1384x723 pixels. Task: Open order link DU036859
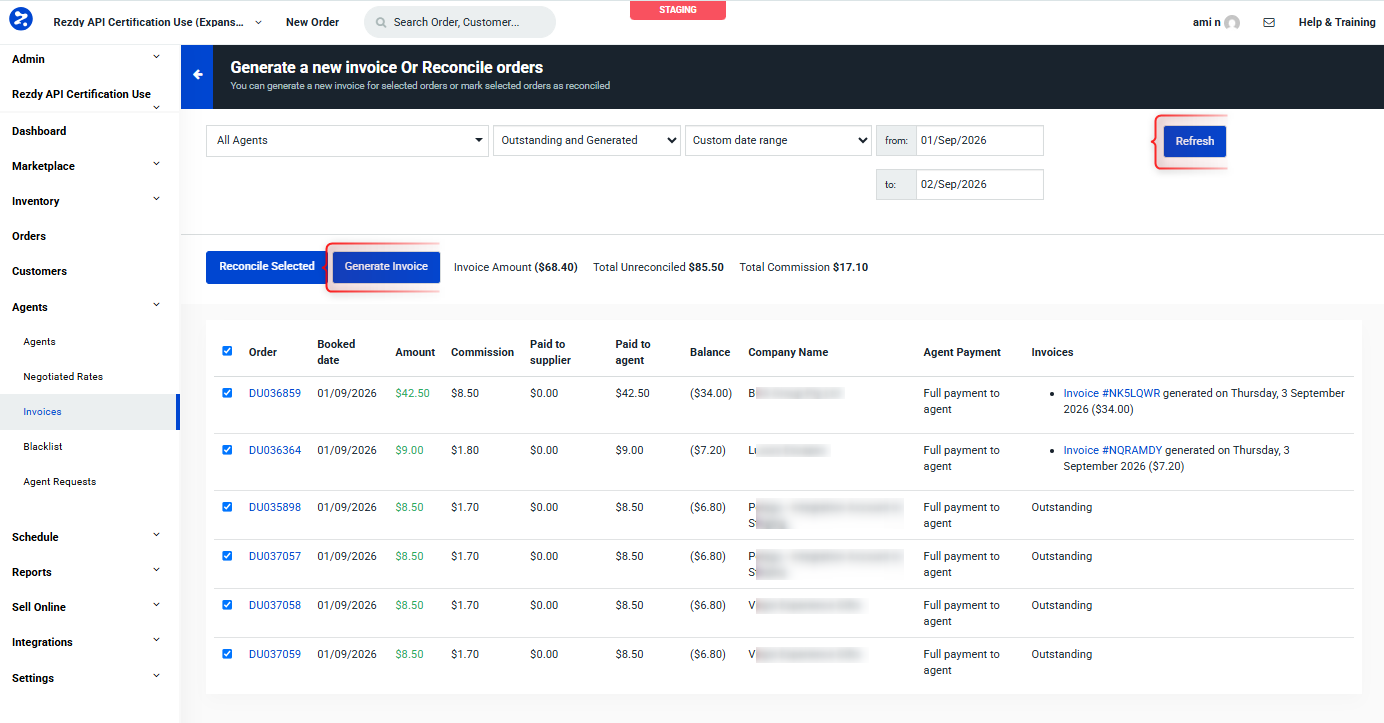[275, 393]
